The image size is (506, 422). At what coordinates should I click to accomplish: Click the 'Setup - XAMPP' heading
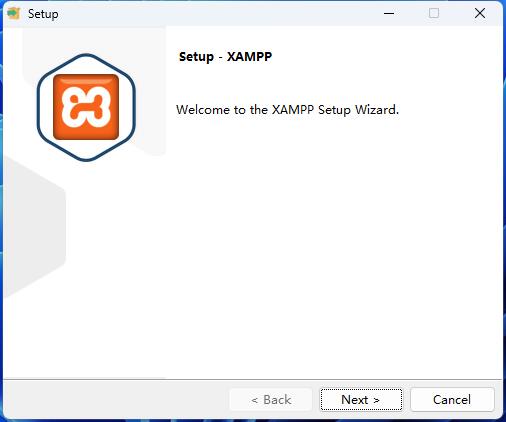[225, 57]
